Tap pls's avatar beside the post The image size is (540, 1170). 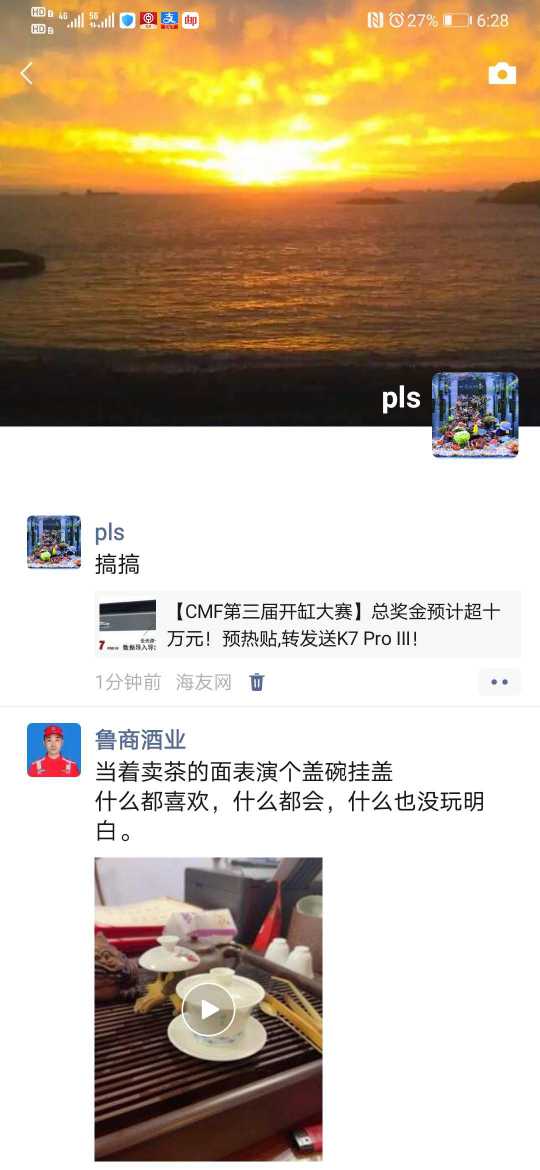(x=54, y=542)
